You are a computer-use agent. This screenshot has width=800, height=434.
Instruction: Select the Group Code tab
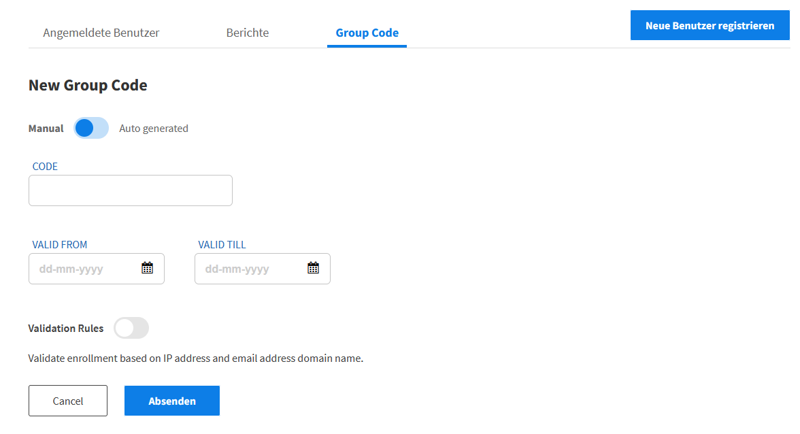pos(367,33)
